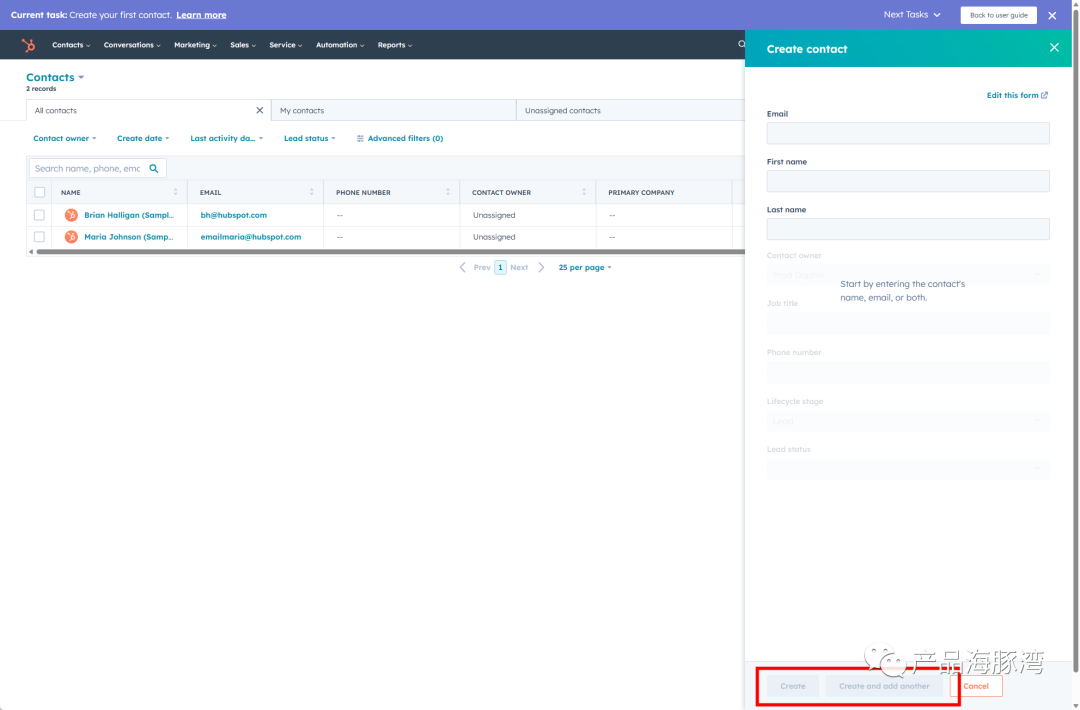Screen dimensions: 1080x710
Task: Click the search magnifier in contacts search box
Action: [x=154, y=169]
